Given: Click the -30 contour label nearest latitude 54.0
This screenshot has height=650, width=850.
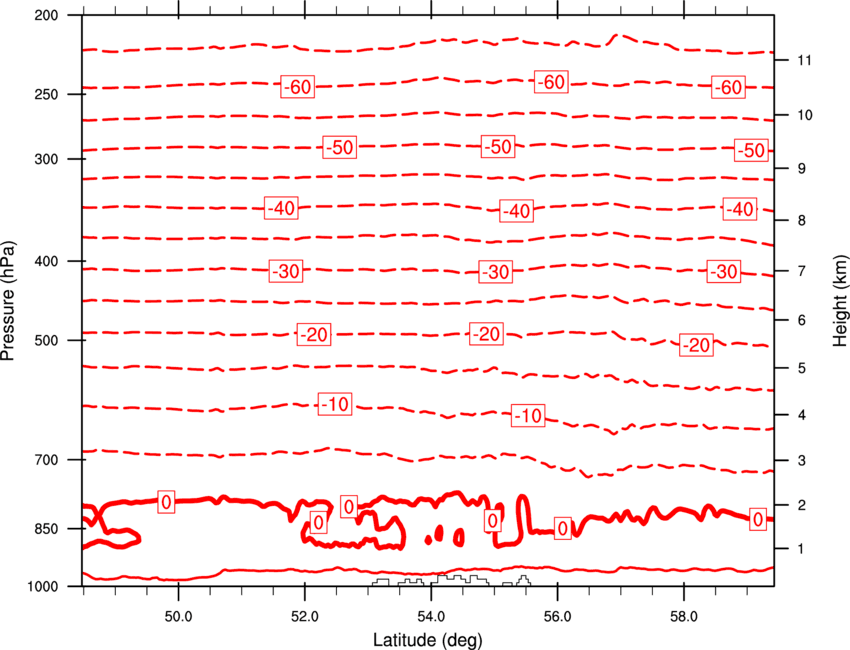Looking at the screenshot, I should [495, 272].
